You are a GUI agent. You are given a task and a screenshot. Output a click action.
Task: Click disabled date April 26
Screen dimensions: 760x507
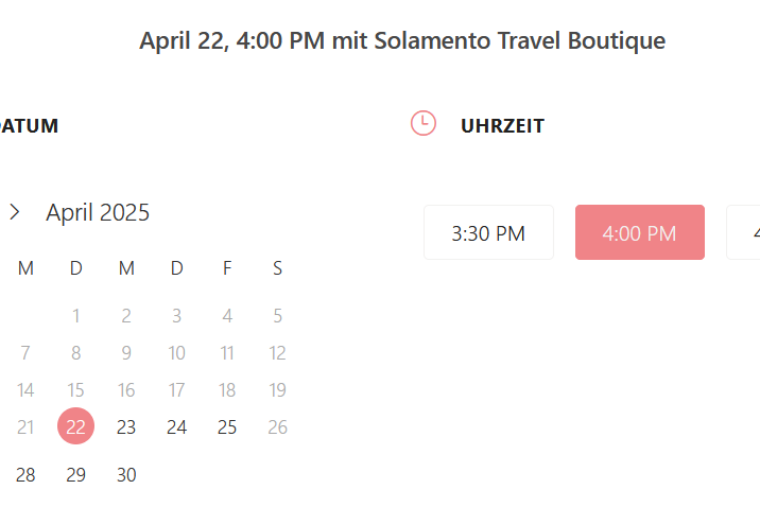[277, 427]
